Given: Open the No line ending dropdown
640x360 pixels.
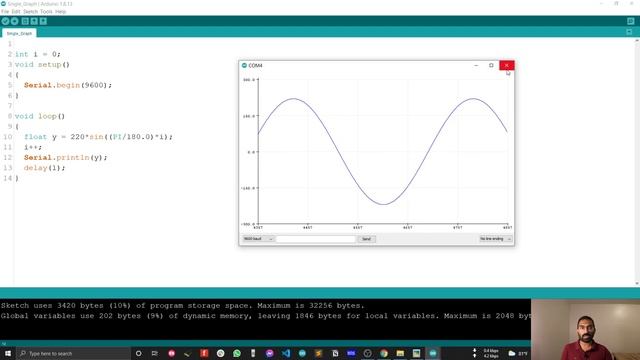Looking at the screenshot, I should coord(496,239).
